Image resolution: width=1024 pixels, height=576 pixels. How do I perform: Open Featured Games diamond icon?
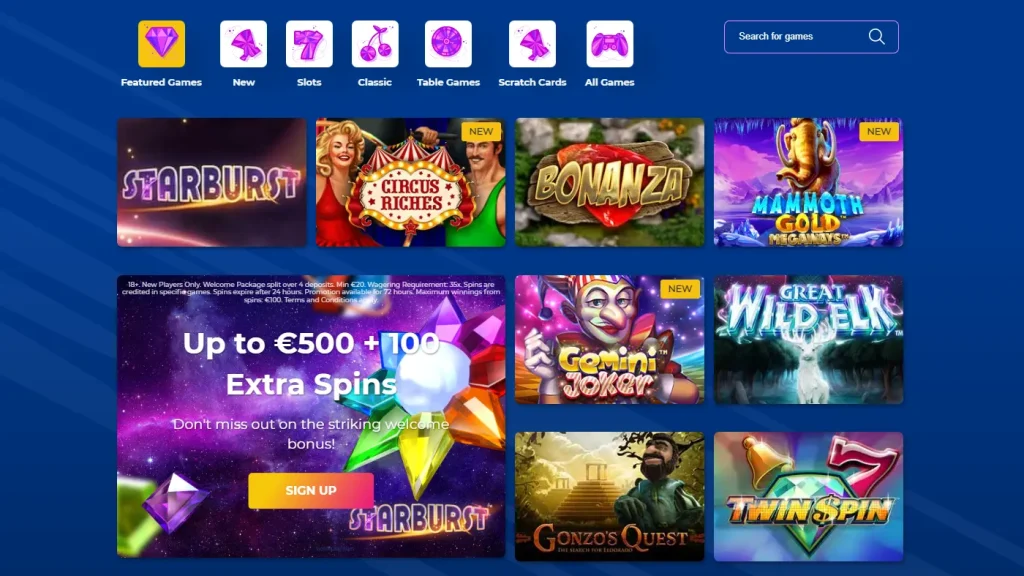click(161, 44)
